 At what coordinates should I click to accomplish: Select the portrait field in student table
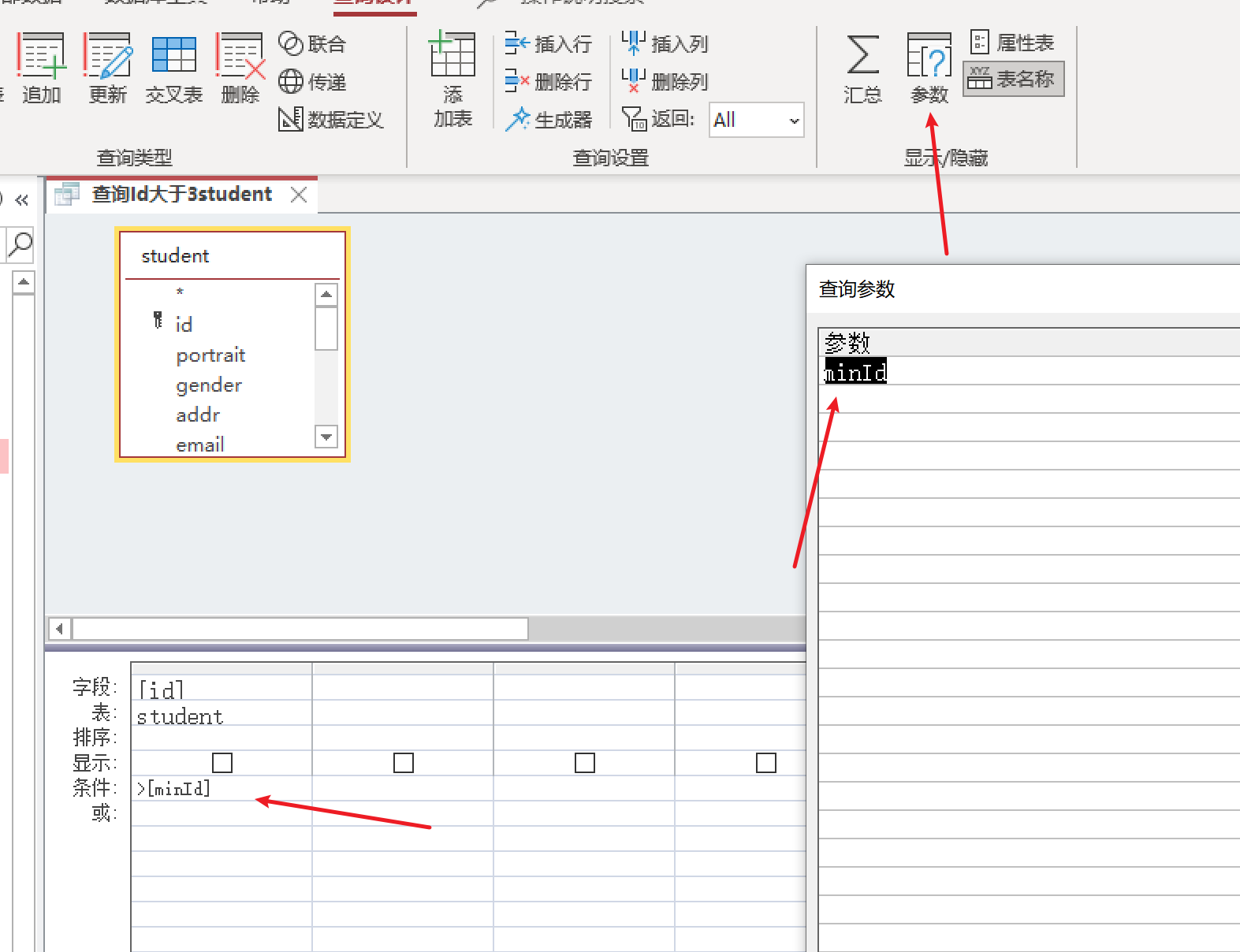[210, 355]
